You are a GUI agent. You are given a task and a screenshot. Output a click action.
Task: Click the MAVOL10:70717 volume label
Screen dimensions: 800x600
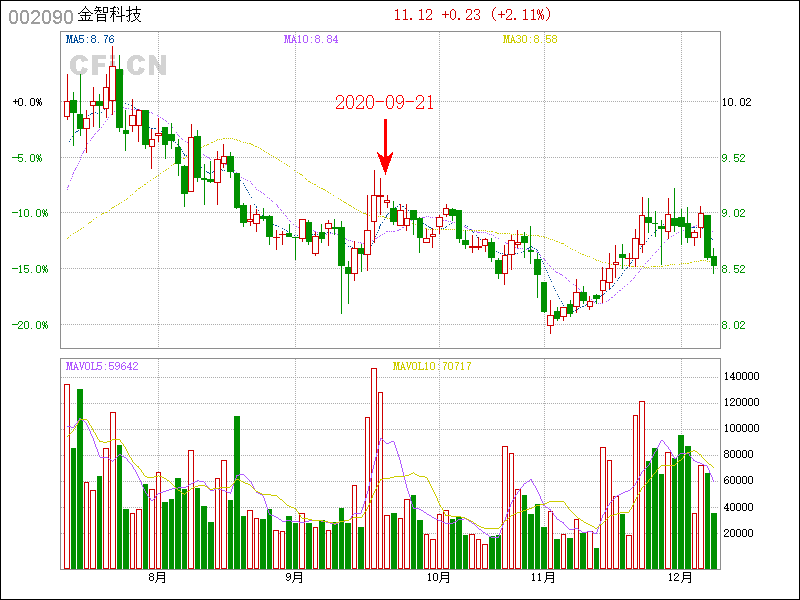tap(432, 367)
